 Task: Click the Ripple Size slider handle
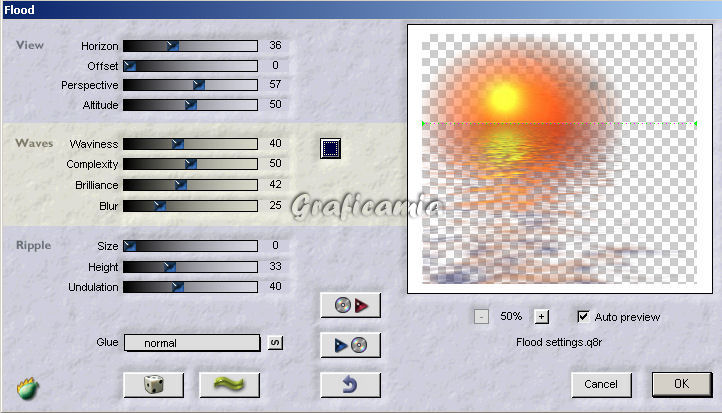coord(130,246)
